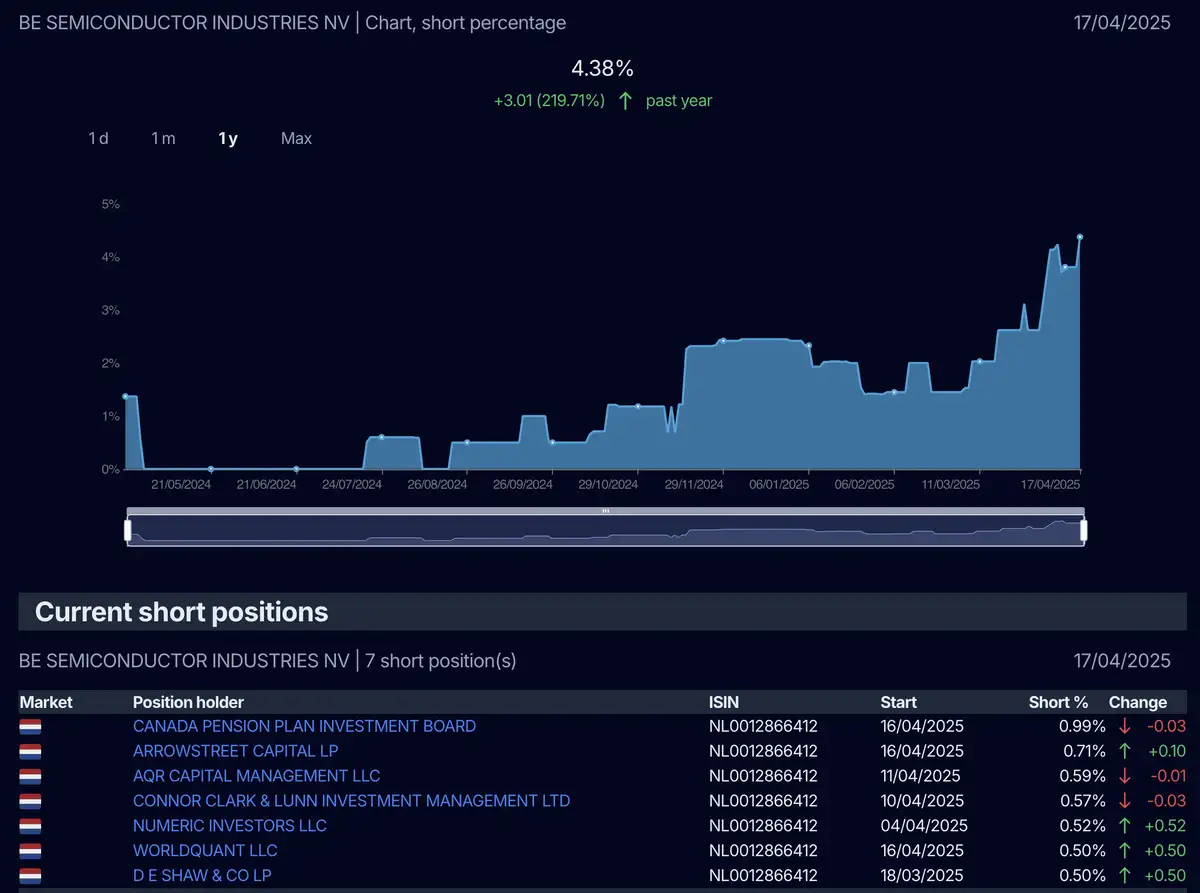Click the Market column header
This screenshot has height=893, width=1200.
coord(46,702)
